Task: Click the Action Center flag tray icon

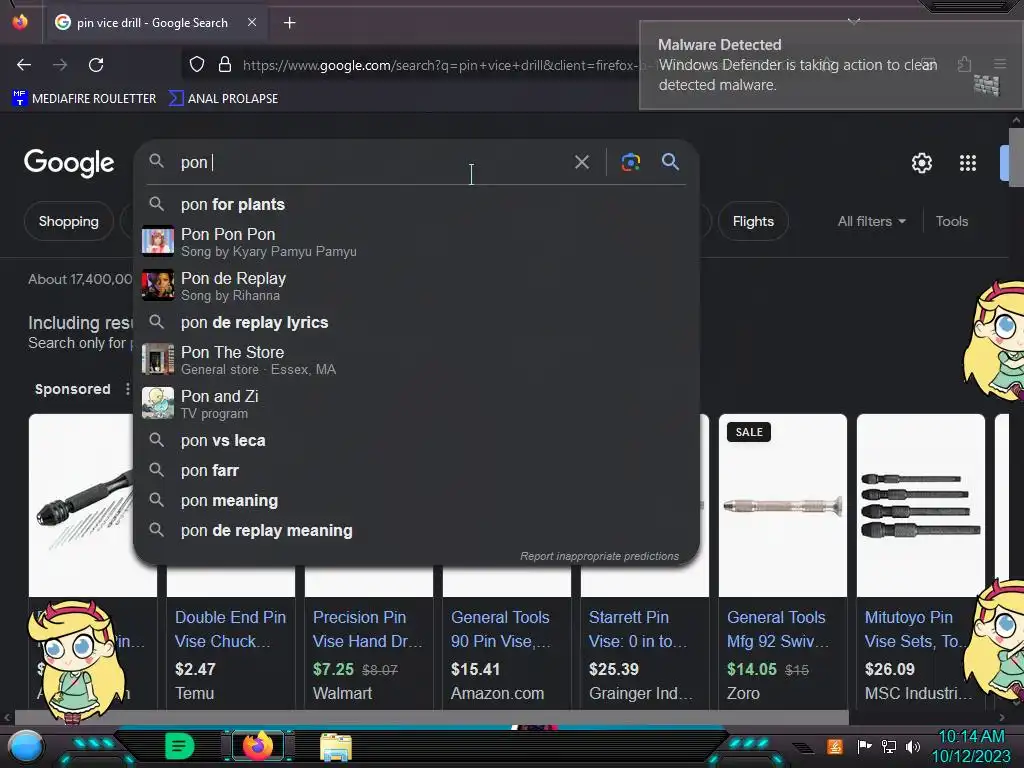Action: [864, 746]
